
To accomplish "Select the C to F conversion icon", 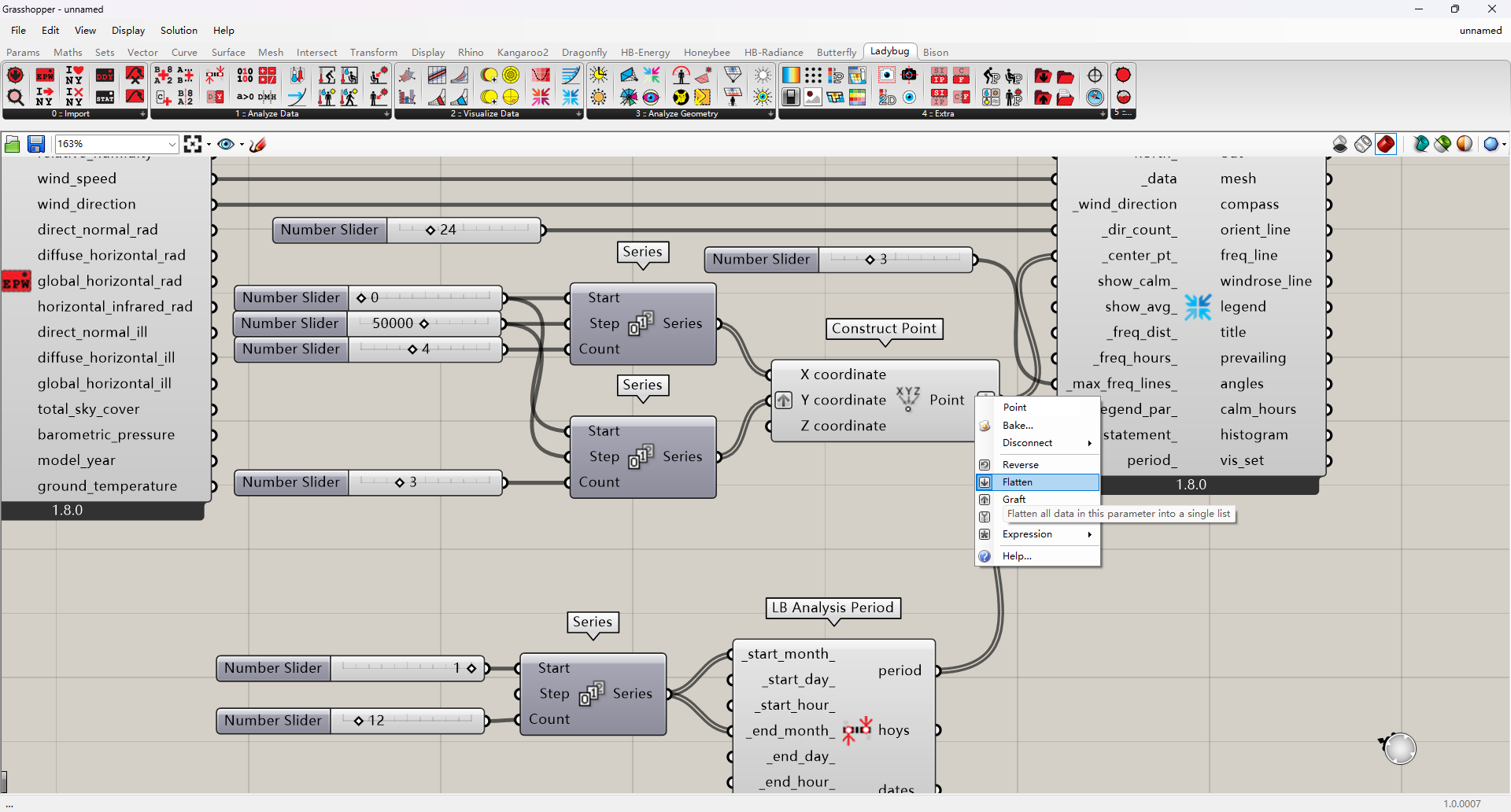I will [961, 76].
